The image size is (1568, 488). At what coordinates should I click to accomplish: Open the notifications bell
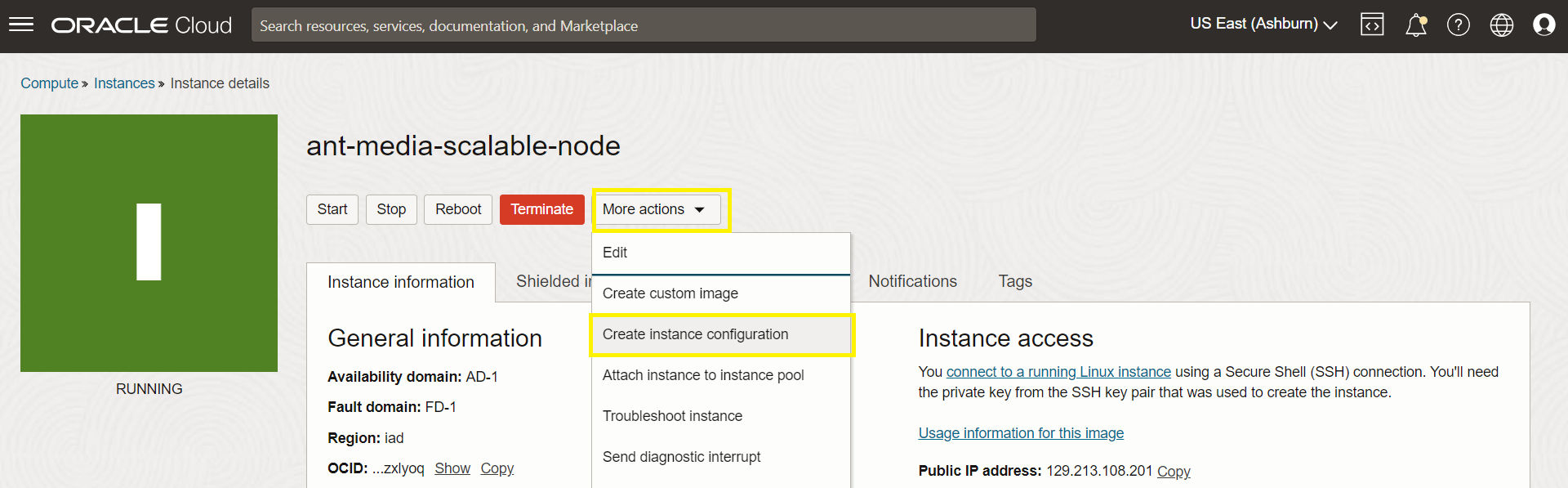click(1416, 25)
